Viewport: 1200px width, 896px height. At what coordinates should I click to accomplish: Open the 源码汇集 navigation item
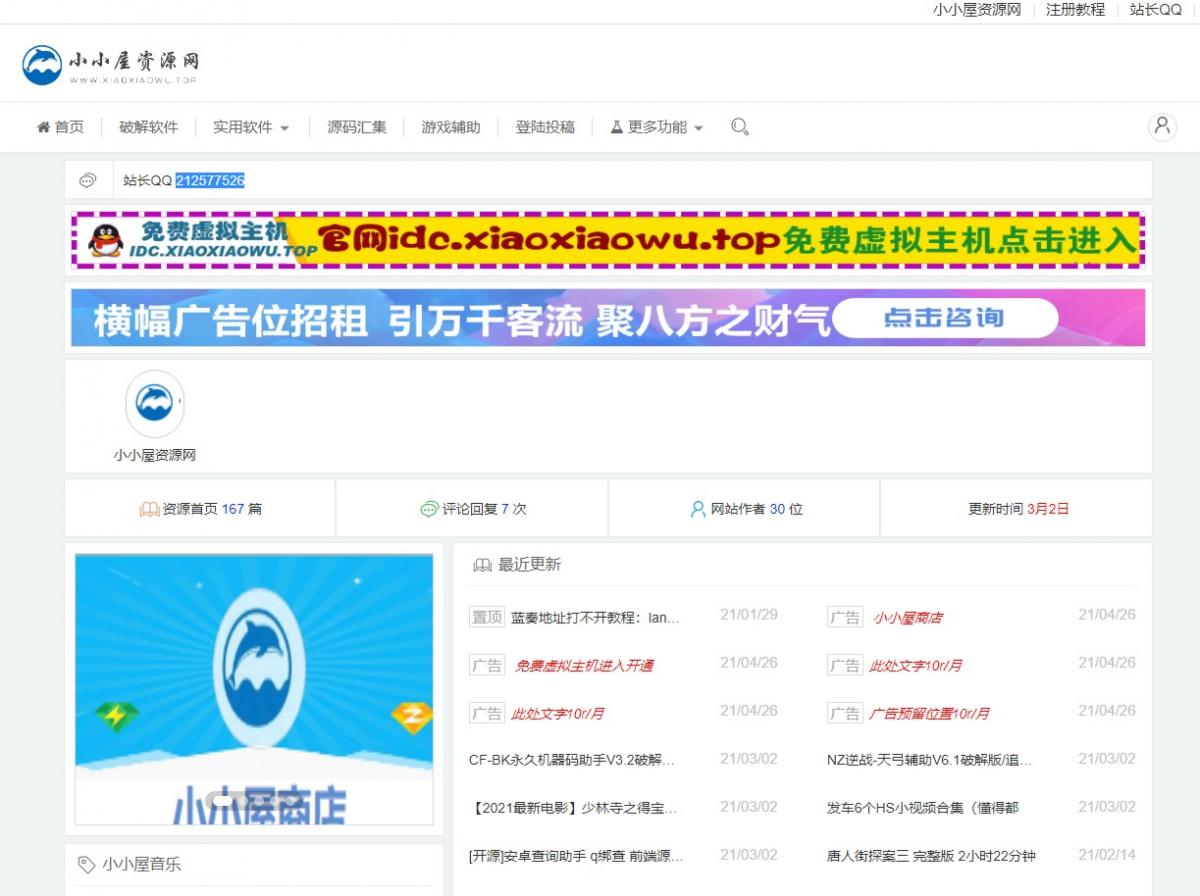[356, 127]
